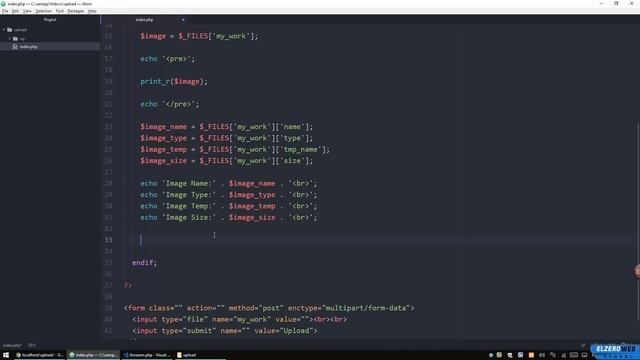
Task: Open the Packages menu
Action: point(76,11)
